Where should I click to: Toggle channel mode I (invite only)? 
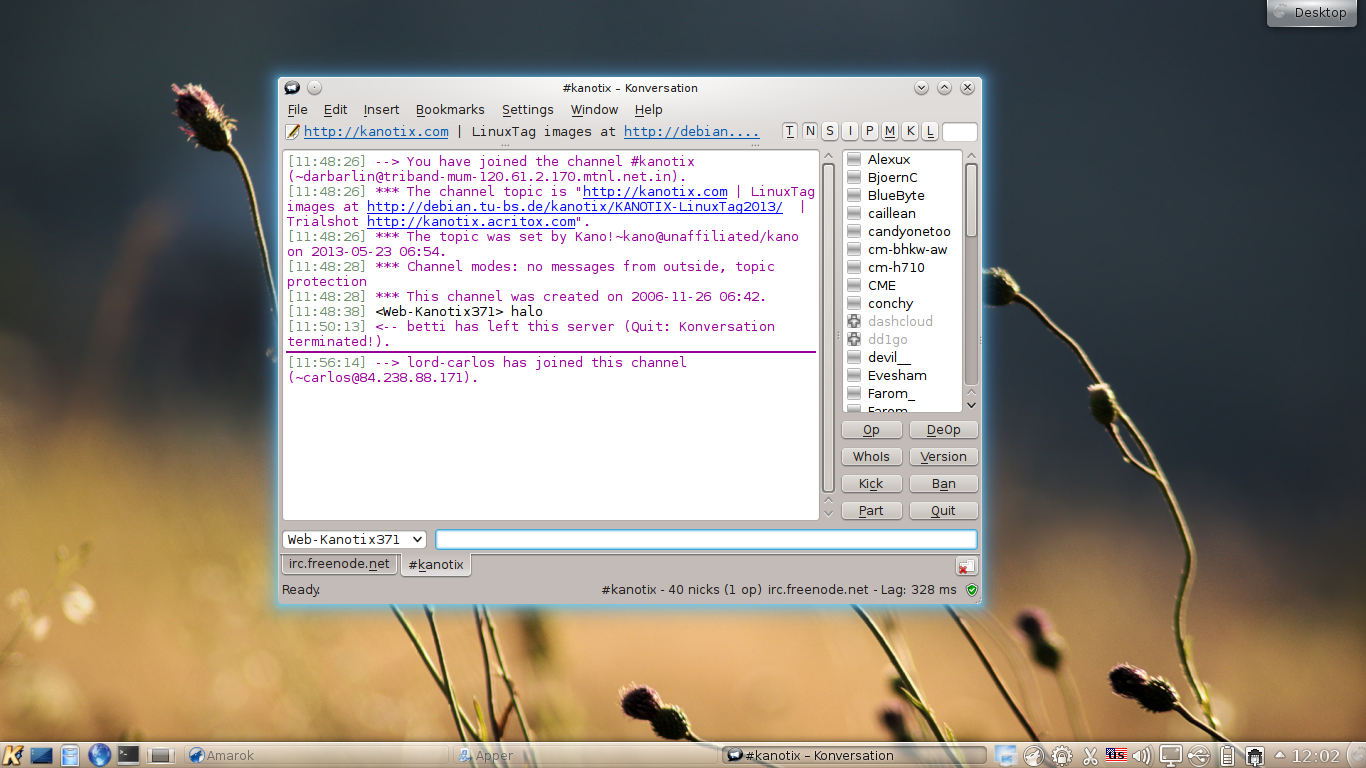pyautogui.click(x=850, y=132)
